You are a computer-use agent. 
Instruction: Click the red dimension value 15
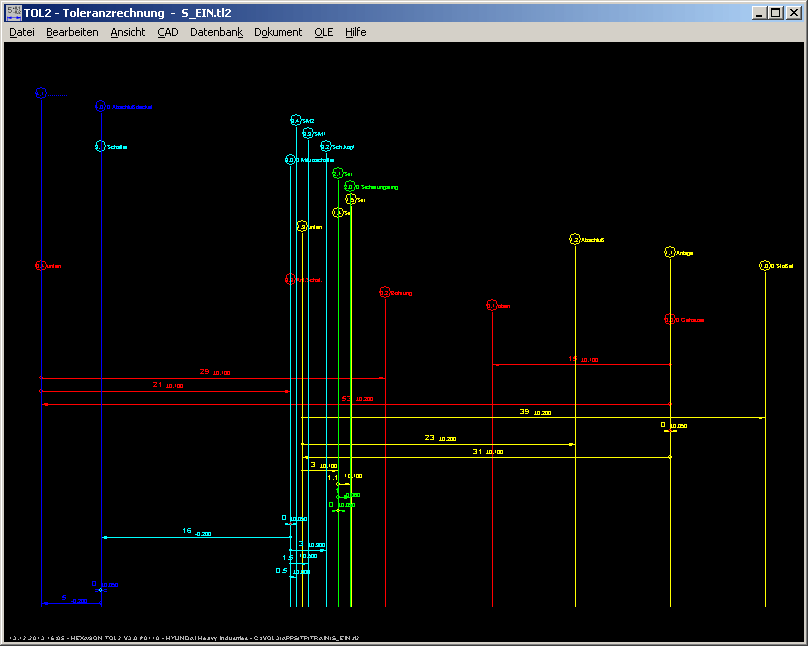[x=573, y=358]
